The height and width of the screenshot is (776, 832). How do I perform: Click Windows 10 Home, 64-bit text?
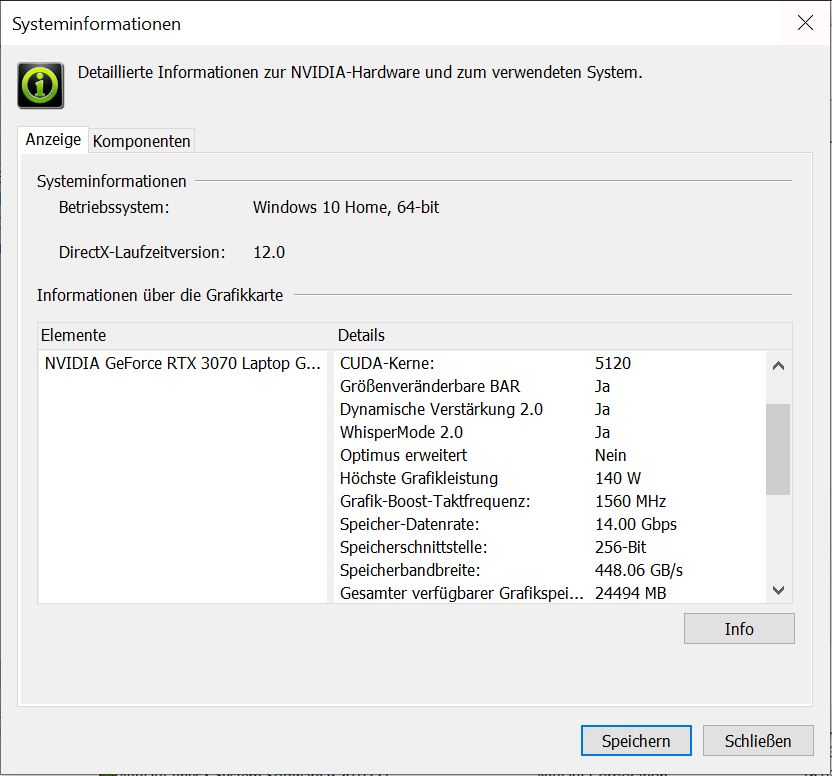pos(346,207)
